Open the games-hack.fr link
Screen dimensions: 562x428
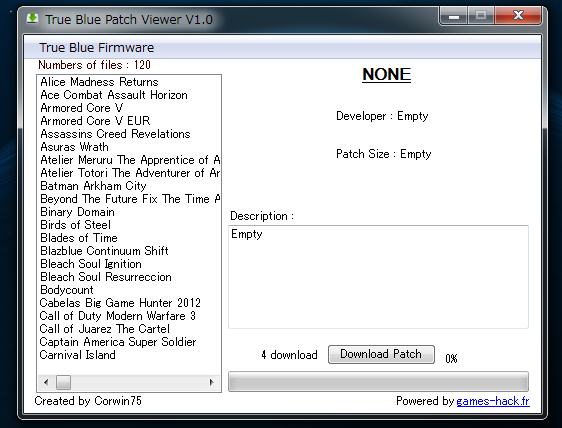[x=493, y=401]
